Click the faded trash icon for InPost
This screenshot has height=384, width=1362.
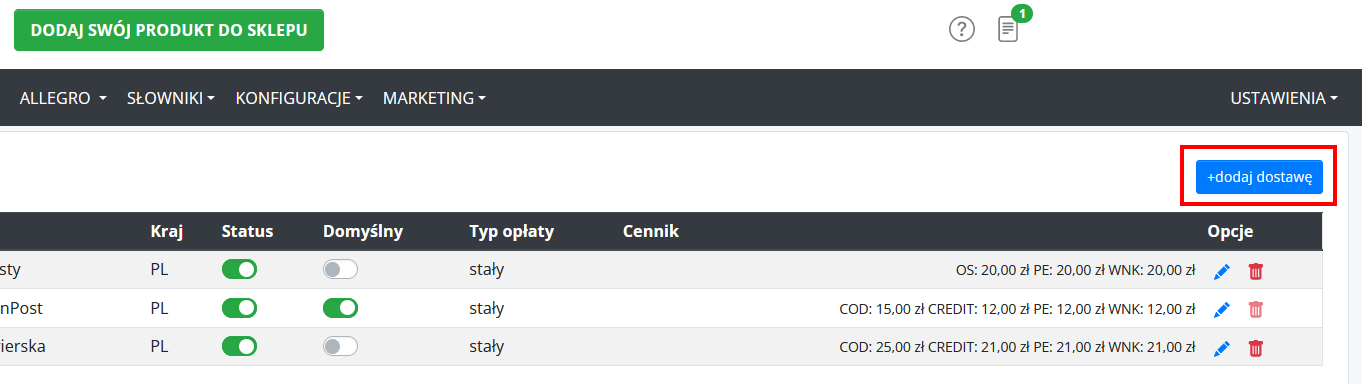(x=1256, y=310)
